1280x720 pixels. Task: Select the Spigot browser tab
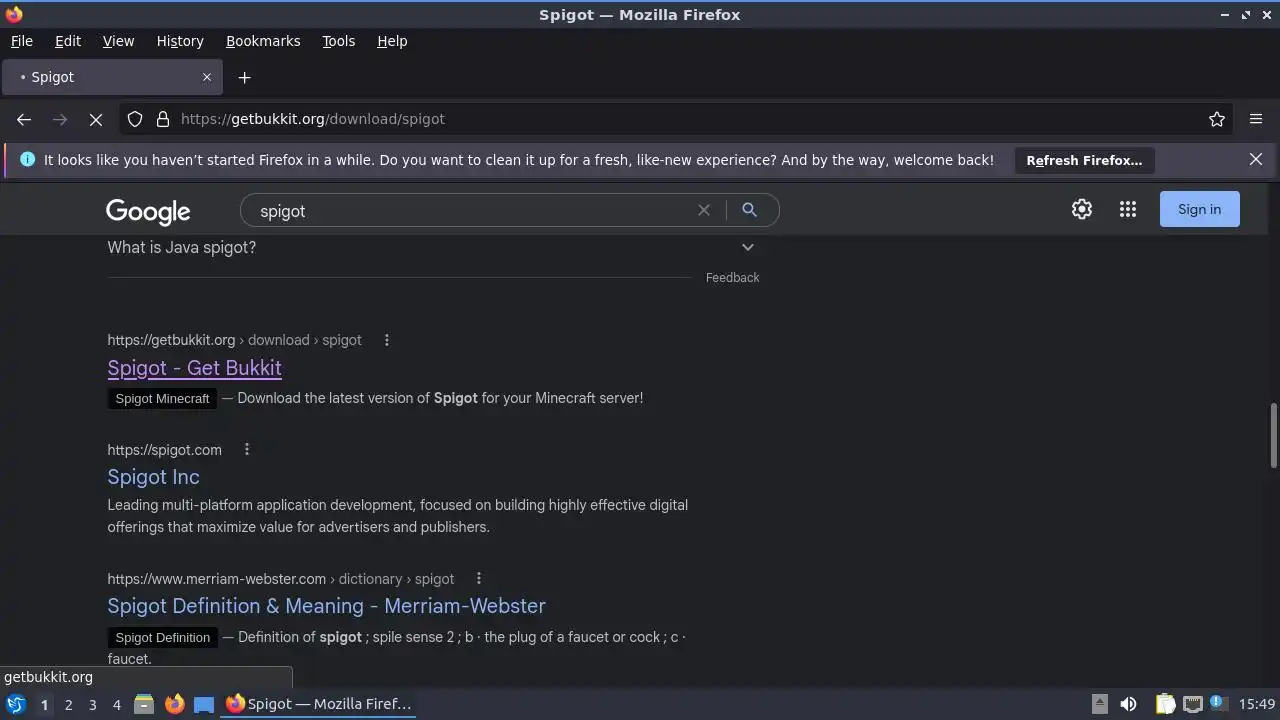[112, 77]
